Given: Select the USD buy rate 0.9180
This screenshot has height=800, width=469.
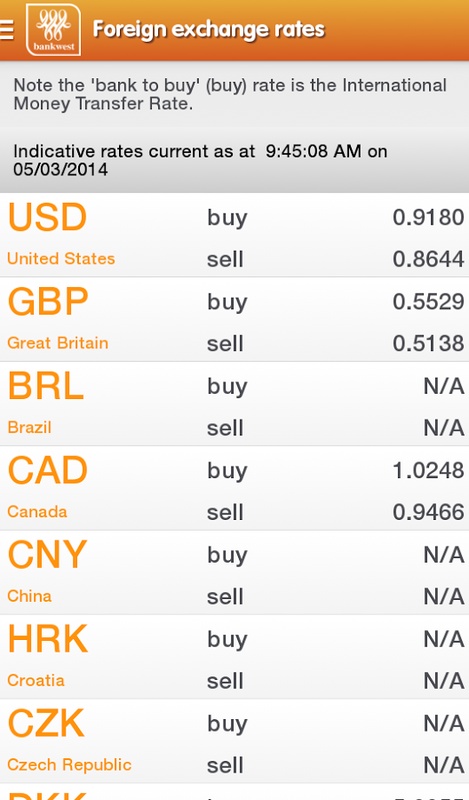Looking at the screenshot, I should 428,218.
